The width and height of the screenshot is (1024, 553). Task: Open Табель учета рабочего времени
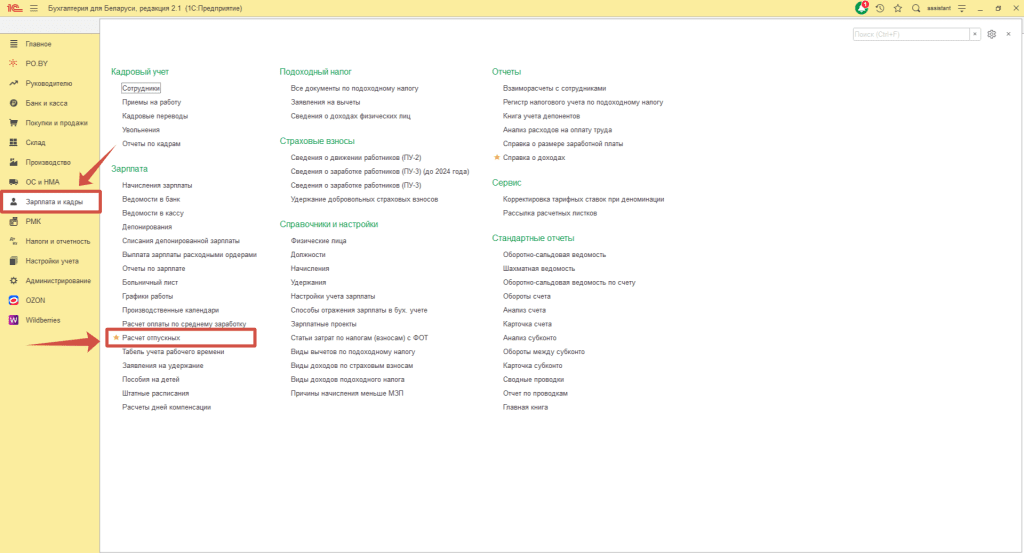point(173,351)
